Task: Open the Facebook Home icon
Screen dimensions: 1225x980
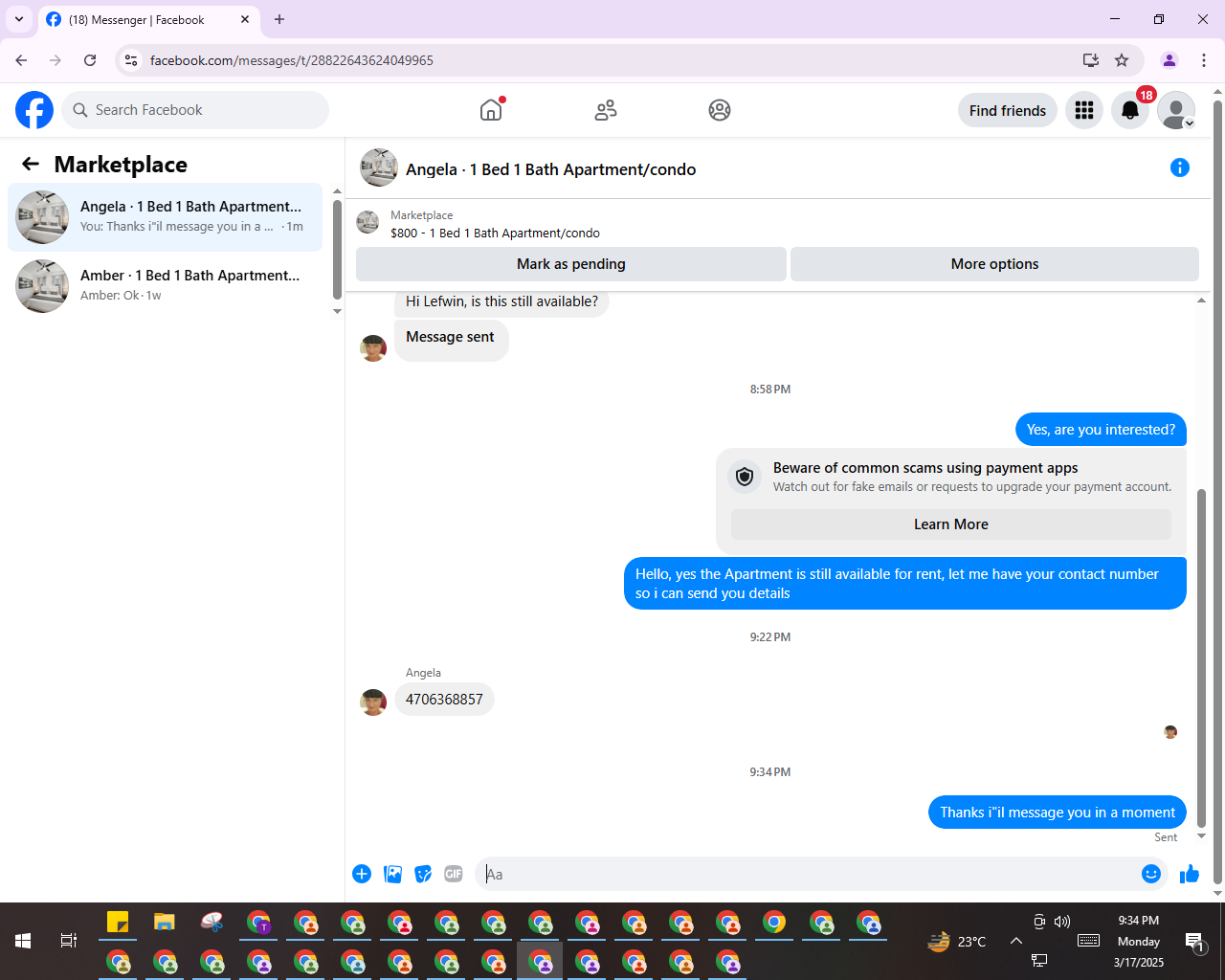Action: pyautogui.click(x=491, y=110)
